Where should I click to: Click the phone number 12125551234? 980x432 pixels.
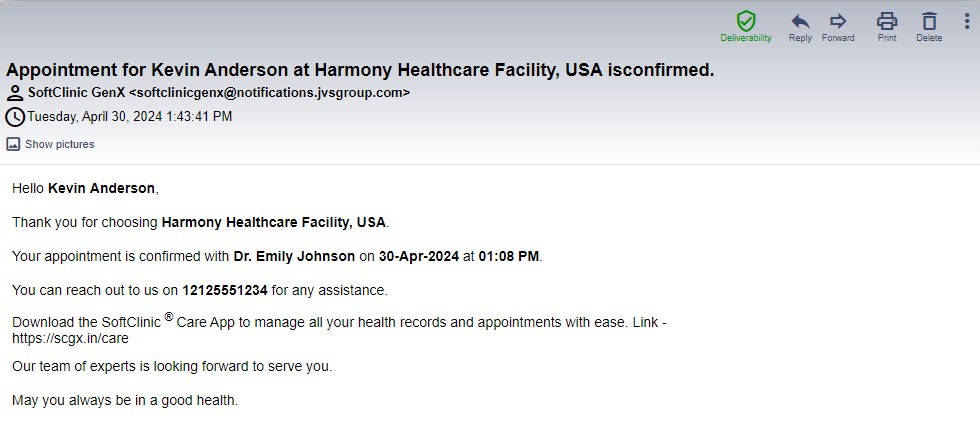pos(225,290)
